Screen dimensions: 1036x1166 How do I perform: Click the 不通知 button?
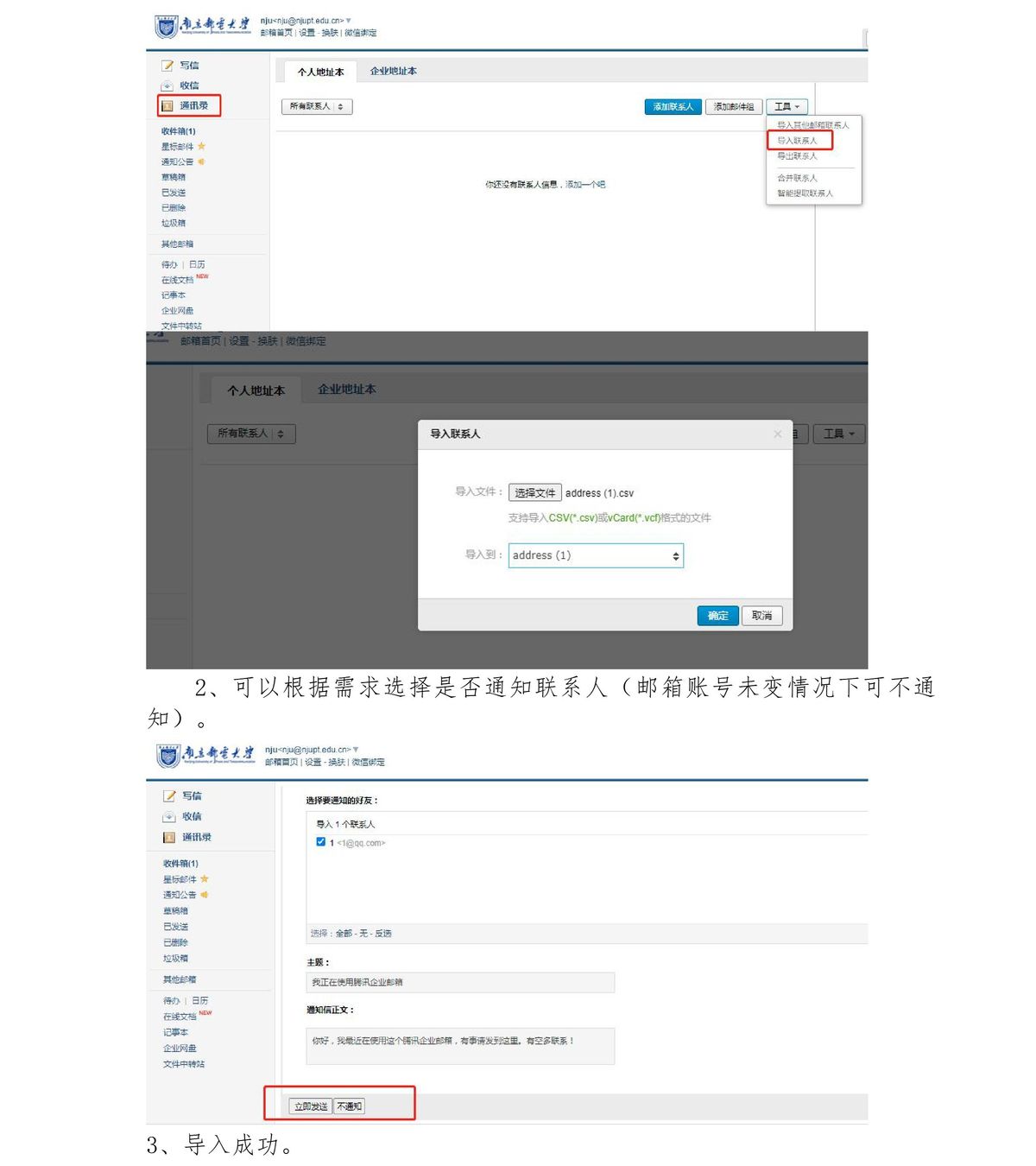click(350, 1106)
